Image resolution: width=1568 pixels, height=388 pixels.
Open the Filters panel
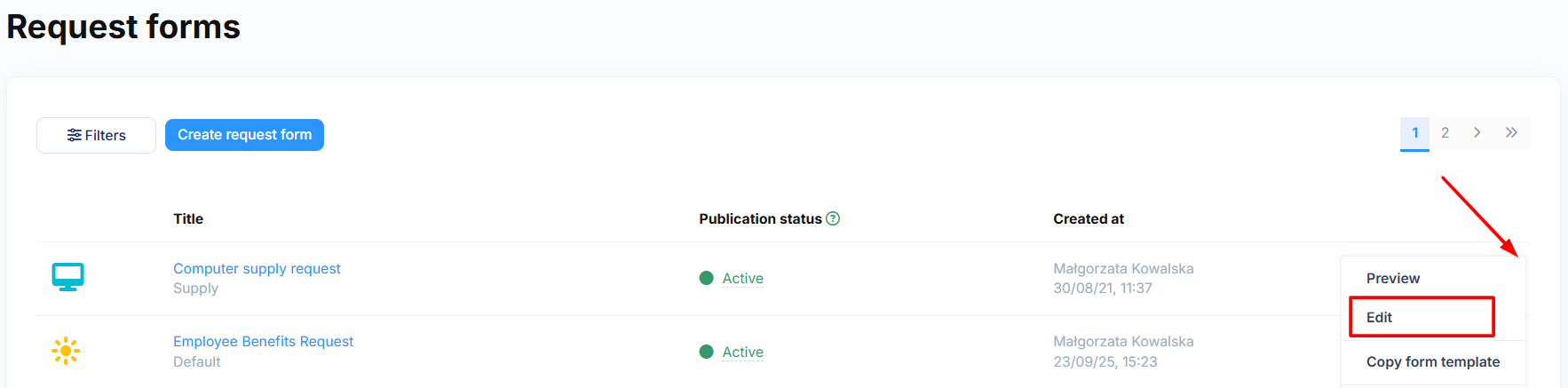(96, 135)
